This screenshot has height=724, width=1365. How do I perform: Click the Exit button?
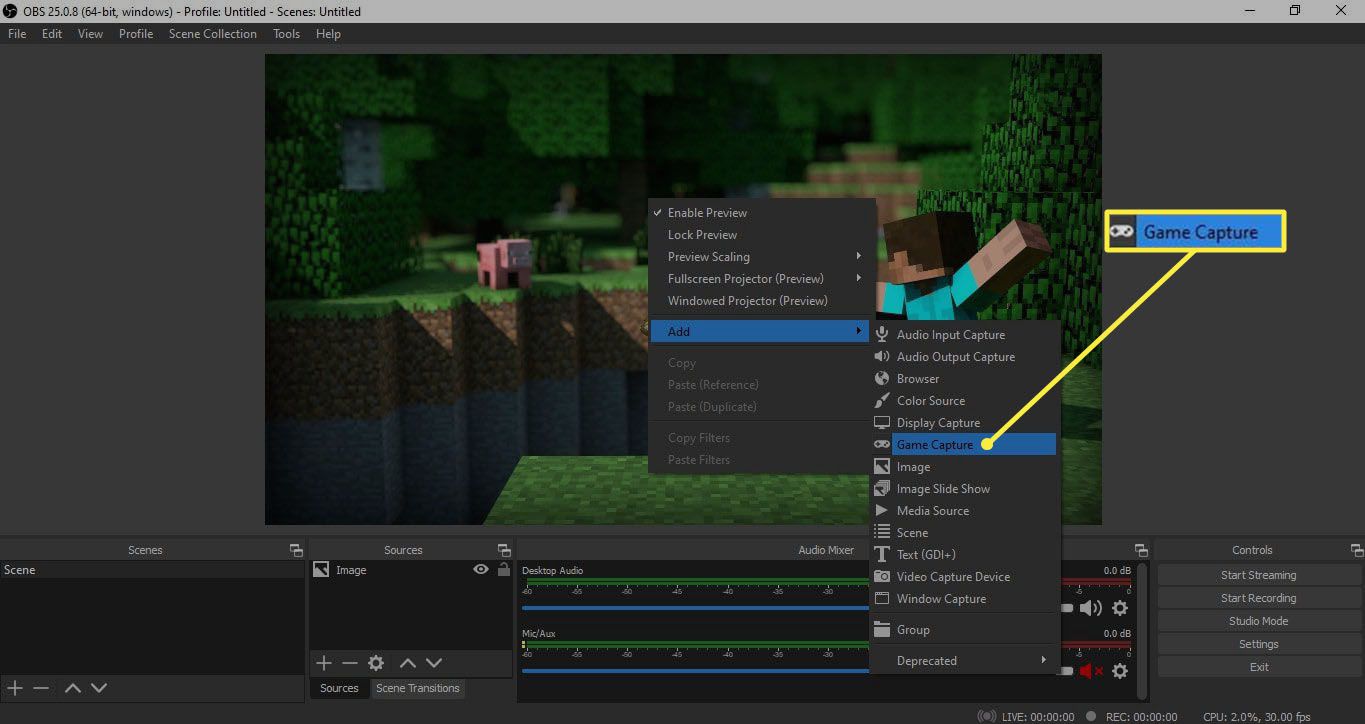[x=1258, y=667]
